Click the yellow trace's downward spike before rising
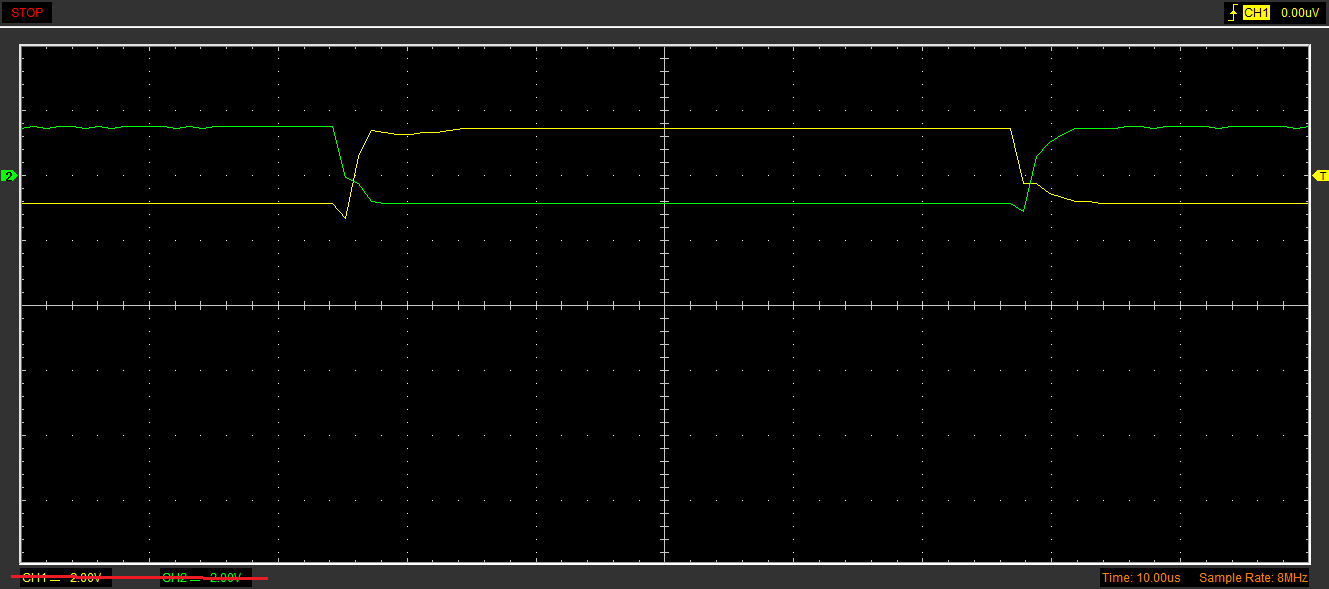This screenshot has height=589, width=1329. coord(345,217)
